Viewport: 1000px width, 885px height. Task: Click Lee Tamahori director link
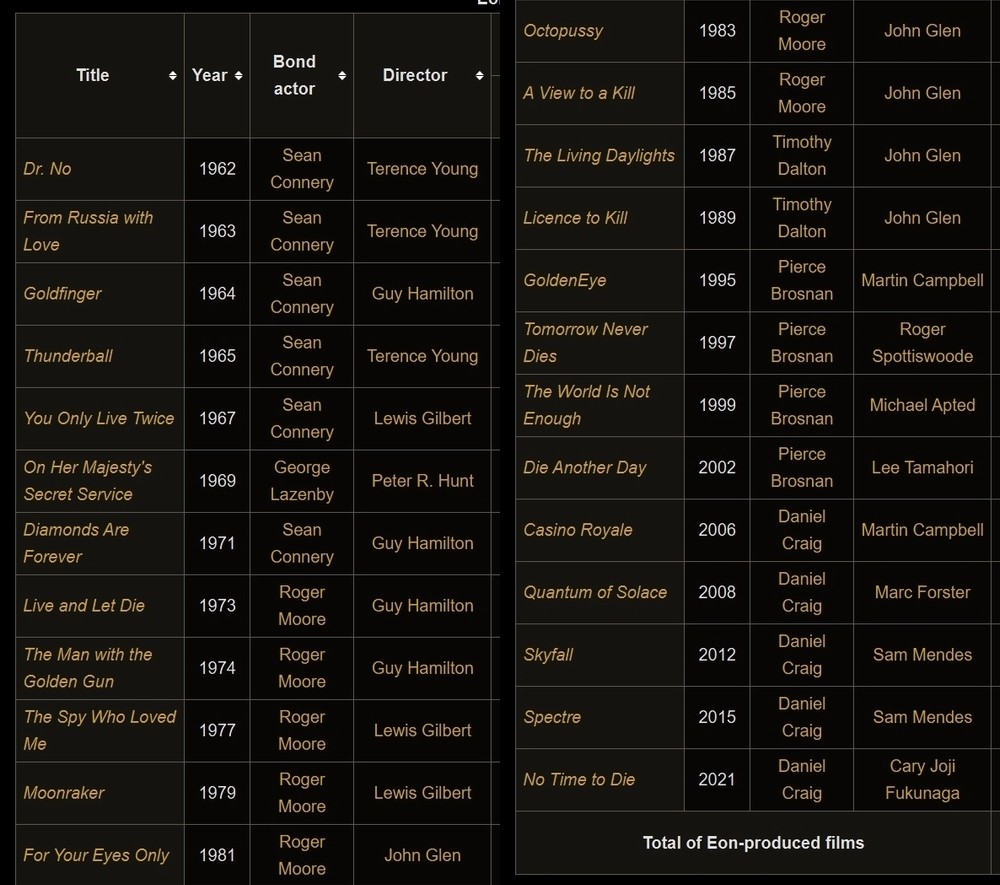point(922,467)
